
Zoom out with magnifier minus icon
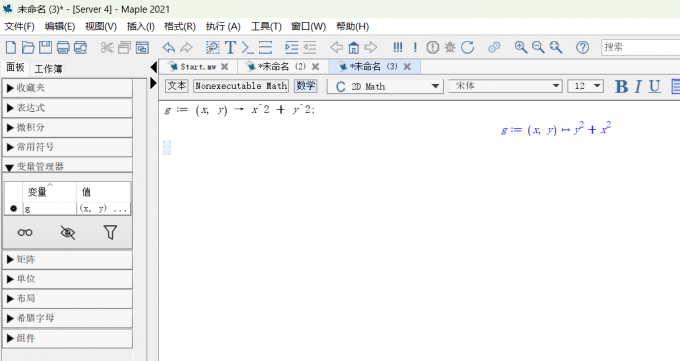pos(538,47)
